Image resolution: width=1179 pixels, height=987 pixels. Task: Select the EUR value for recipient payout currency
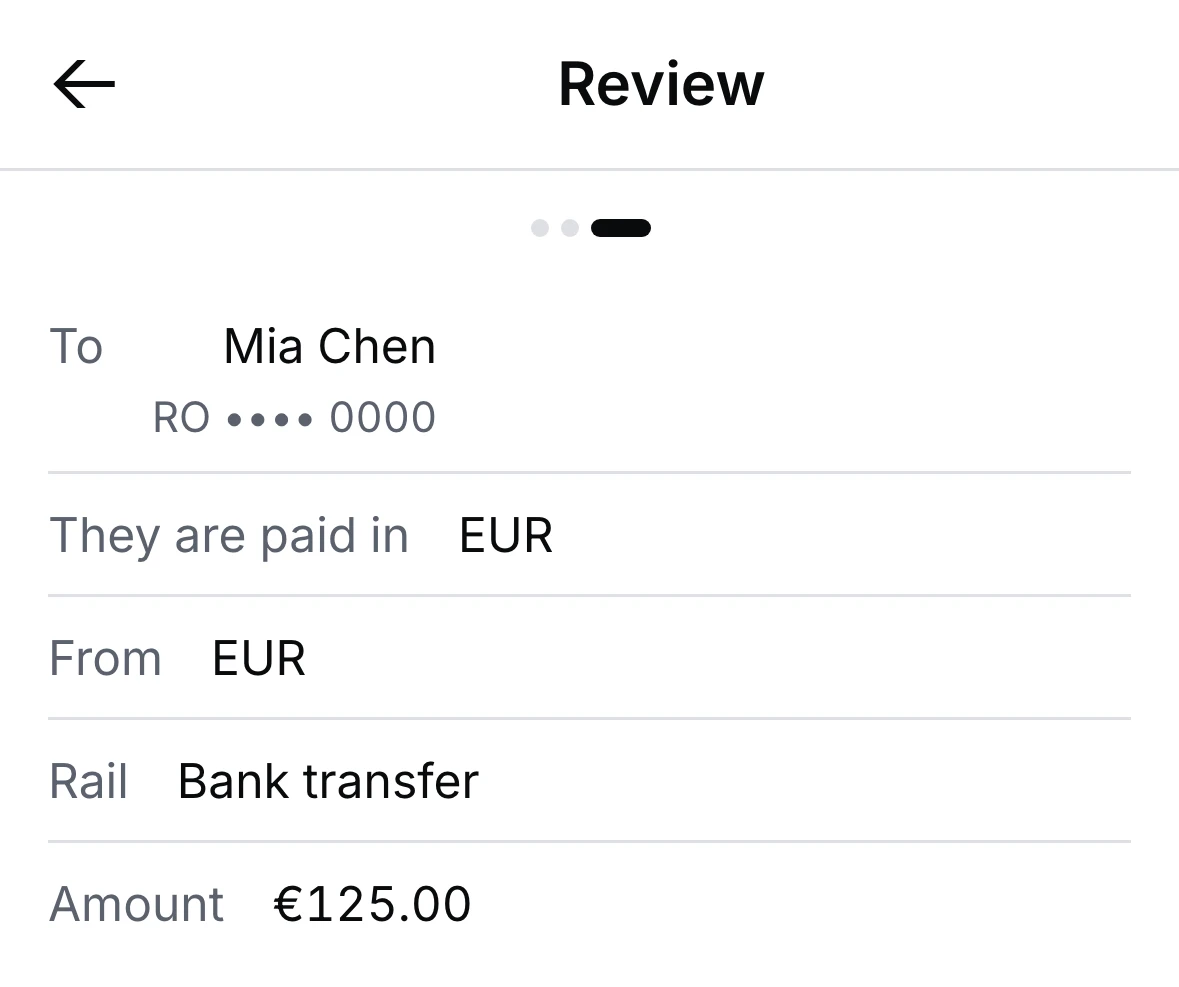tap(506, 535)
